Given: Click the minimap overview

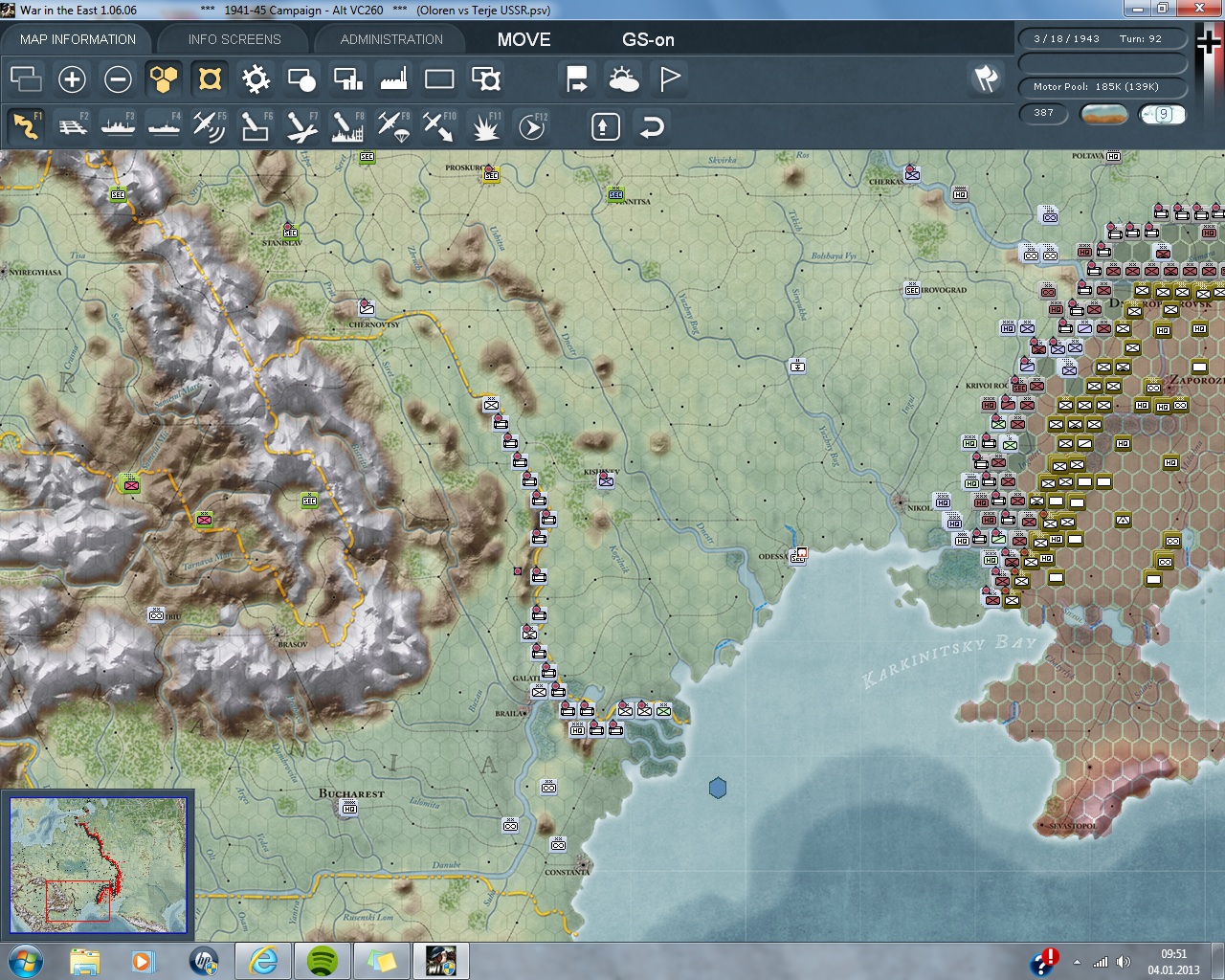Looking at the screenshot, I should pyautogui.click(x=98, y=865).
